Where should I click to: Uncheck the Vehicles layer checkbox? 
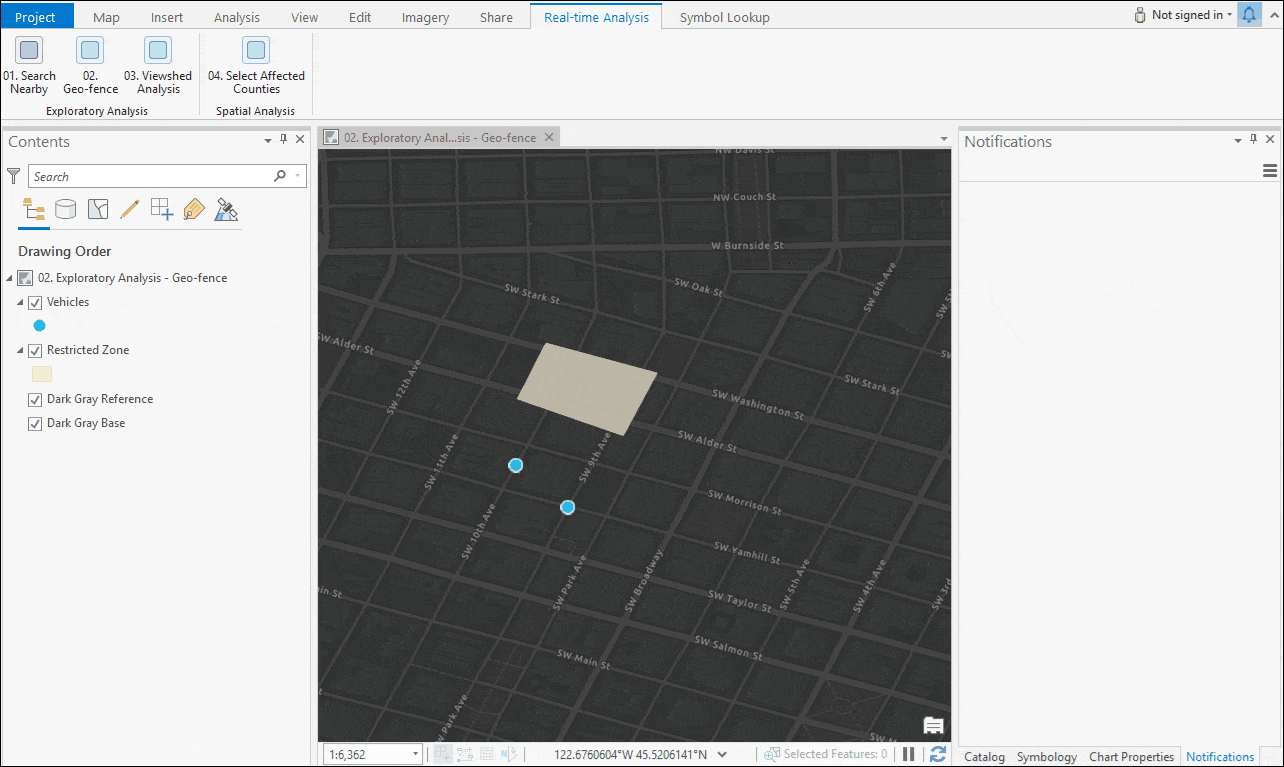(35, 302)
